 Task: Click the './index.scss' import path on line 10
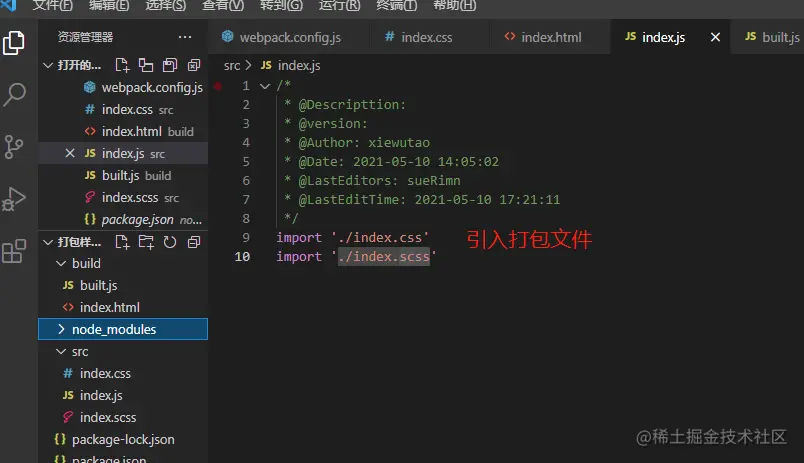[384, 256]
